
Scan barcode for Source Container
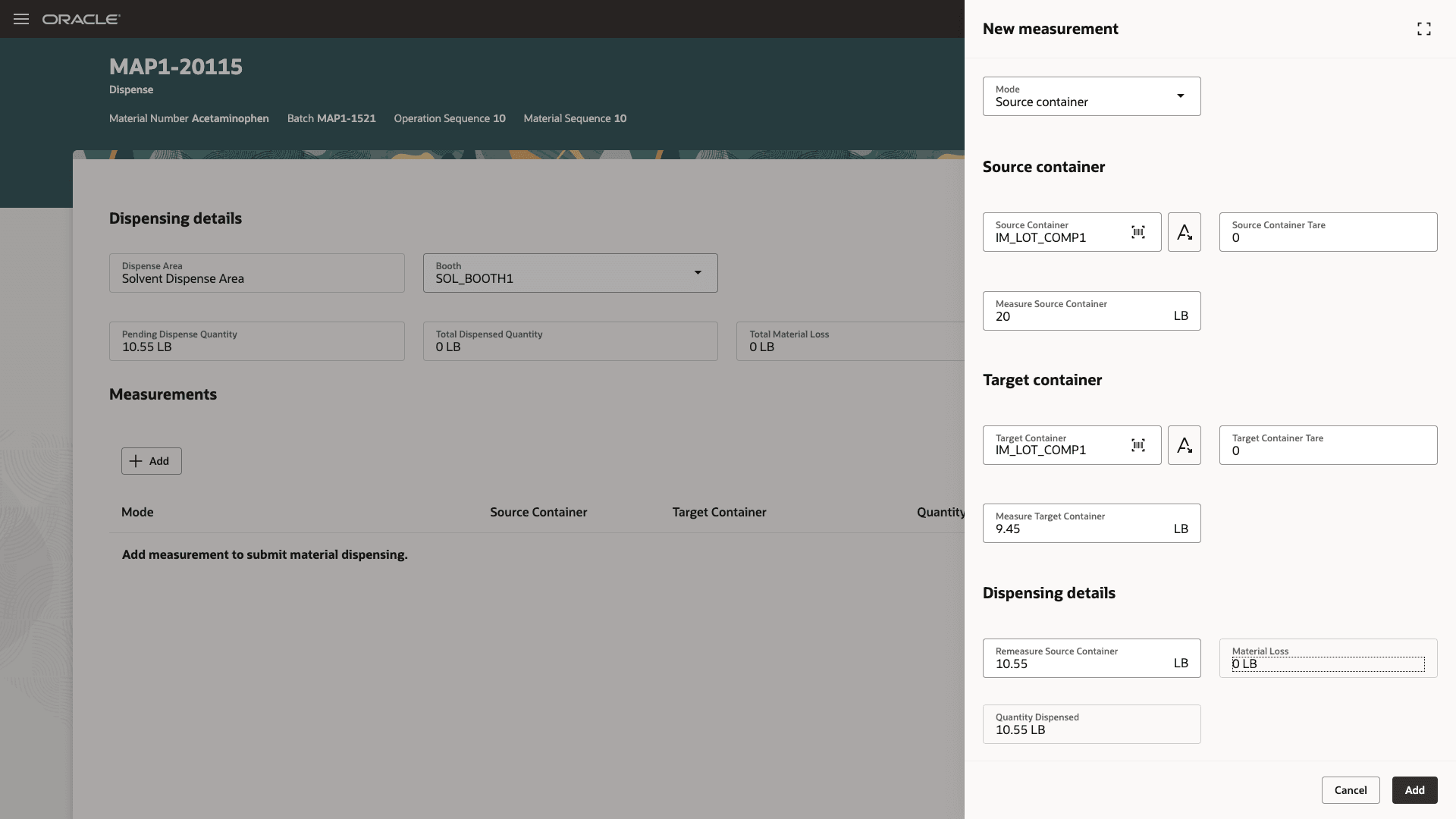click(1138, 232)
